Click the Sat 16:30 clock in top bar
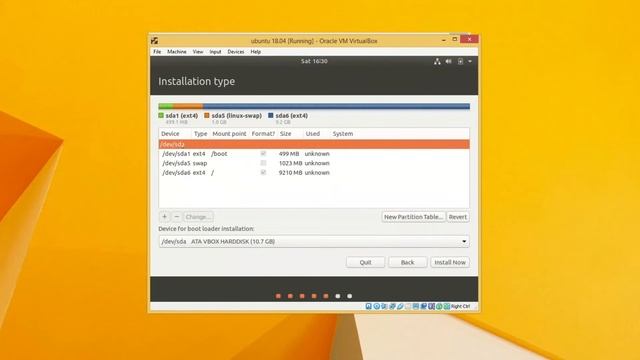 click(x=314, y=61)
